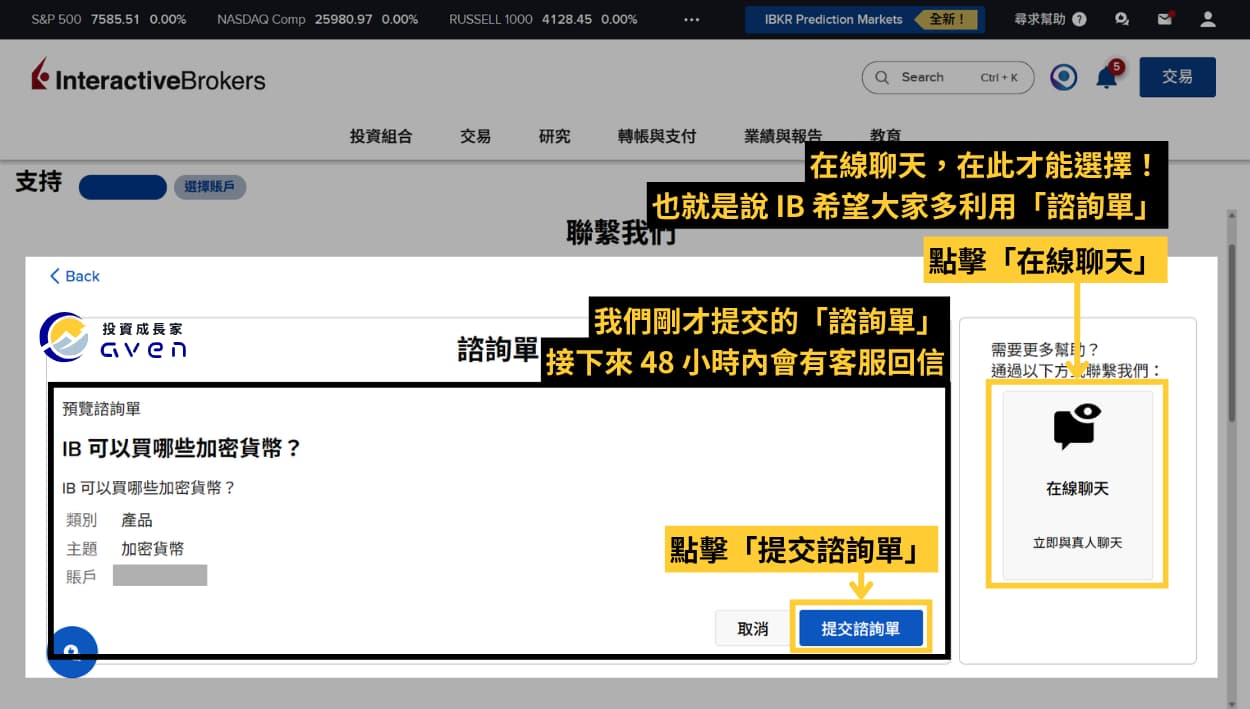Viewport: 1250px width, 709px height.
Task: Open the 業績與報告 menu
Action: point(783,136)
